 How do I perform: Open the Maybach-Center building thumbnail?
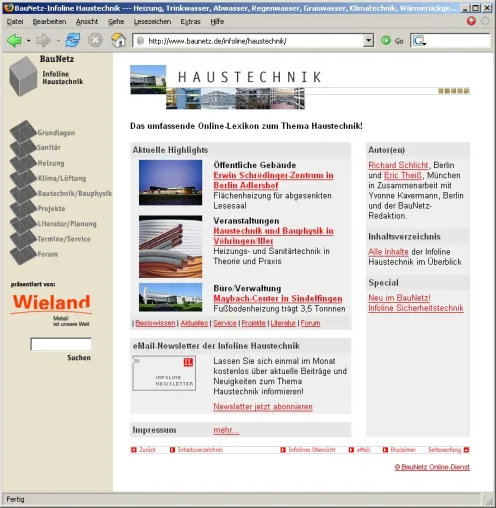(170, 297)
